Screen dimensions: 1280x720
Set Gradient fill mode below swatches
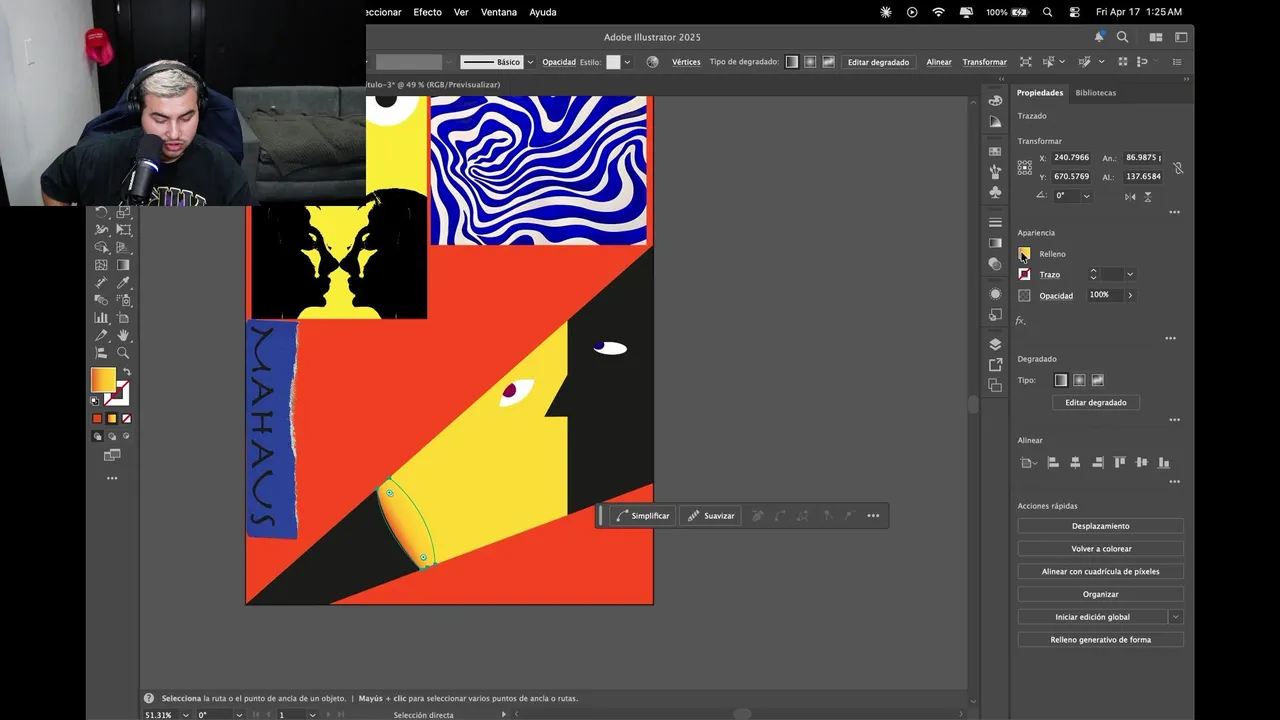point(111,418)
